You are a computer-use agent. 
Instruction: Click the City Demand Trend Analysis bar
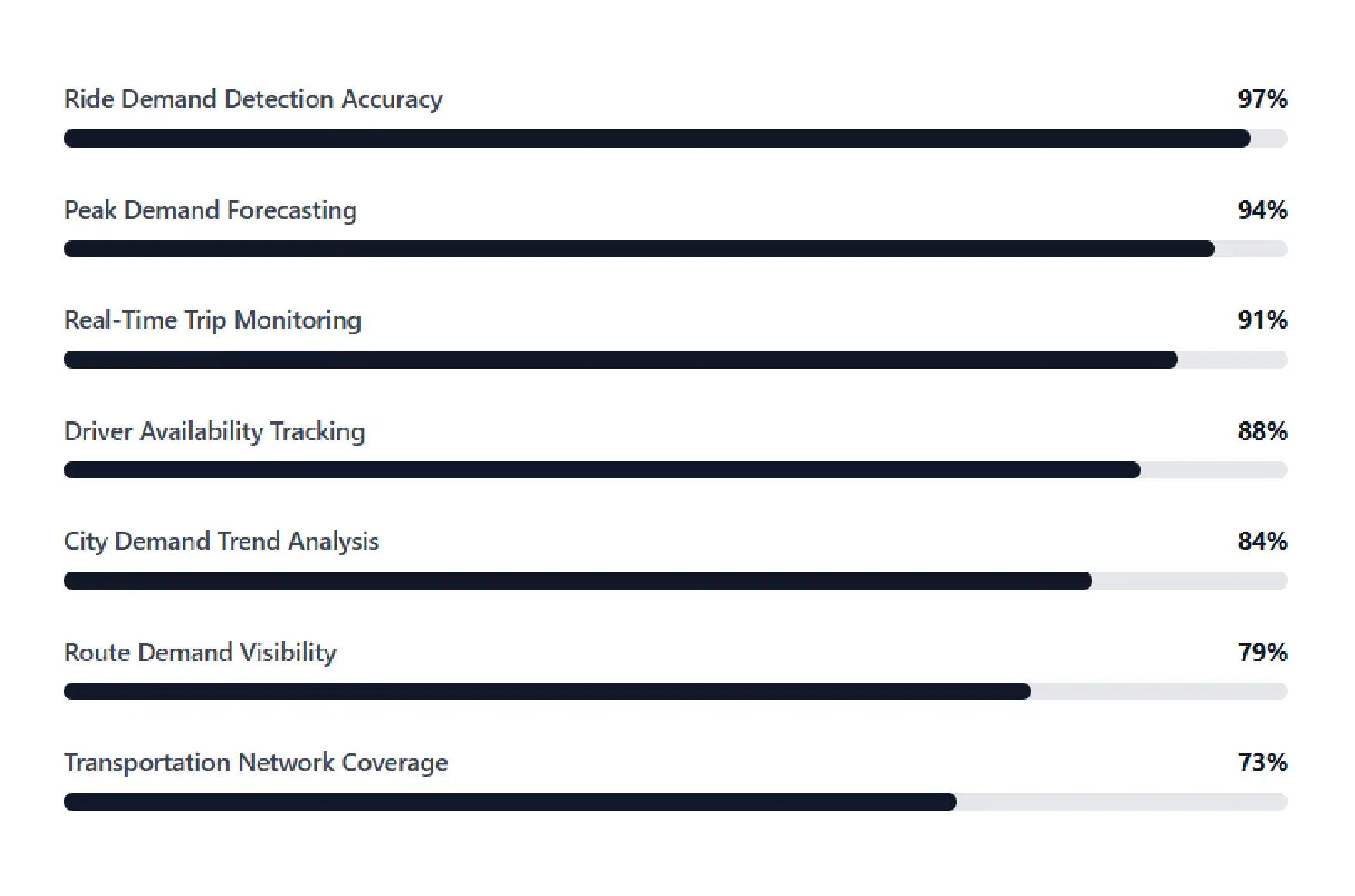[x=676, y=581]
